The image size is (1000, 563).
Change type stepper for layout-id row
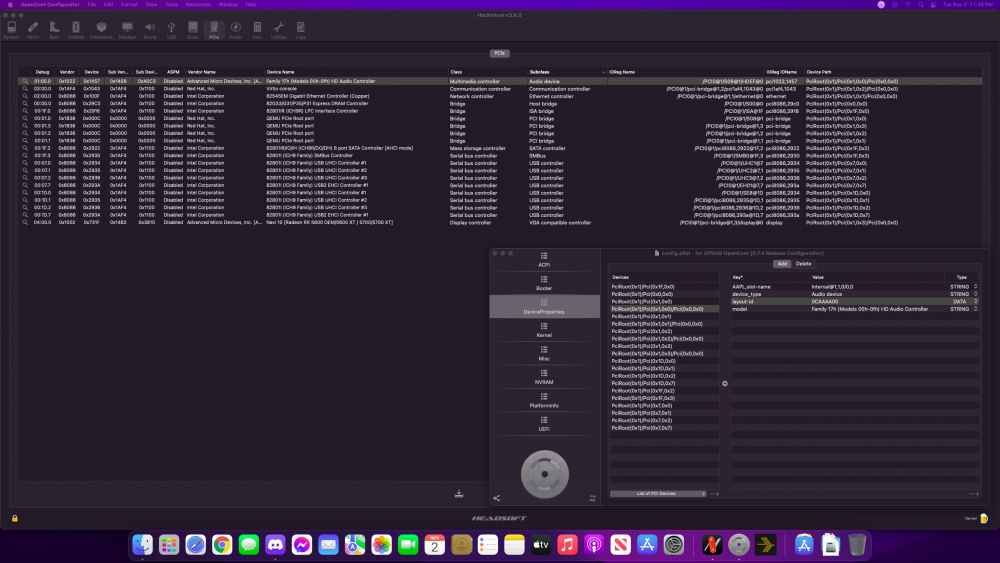point(975,302)
